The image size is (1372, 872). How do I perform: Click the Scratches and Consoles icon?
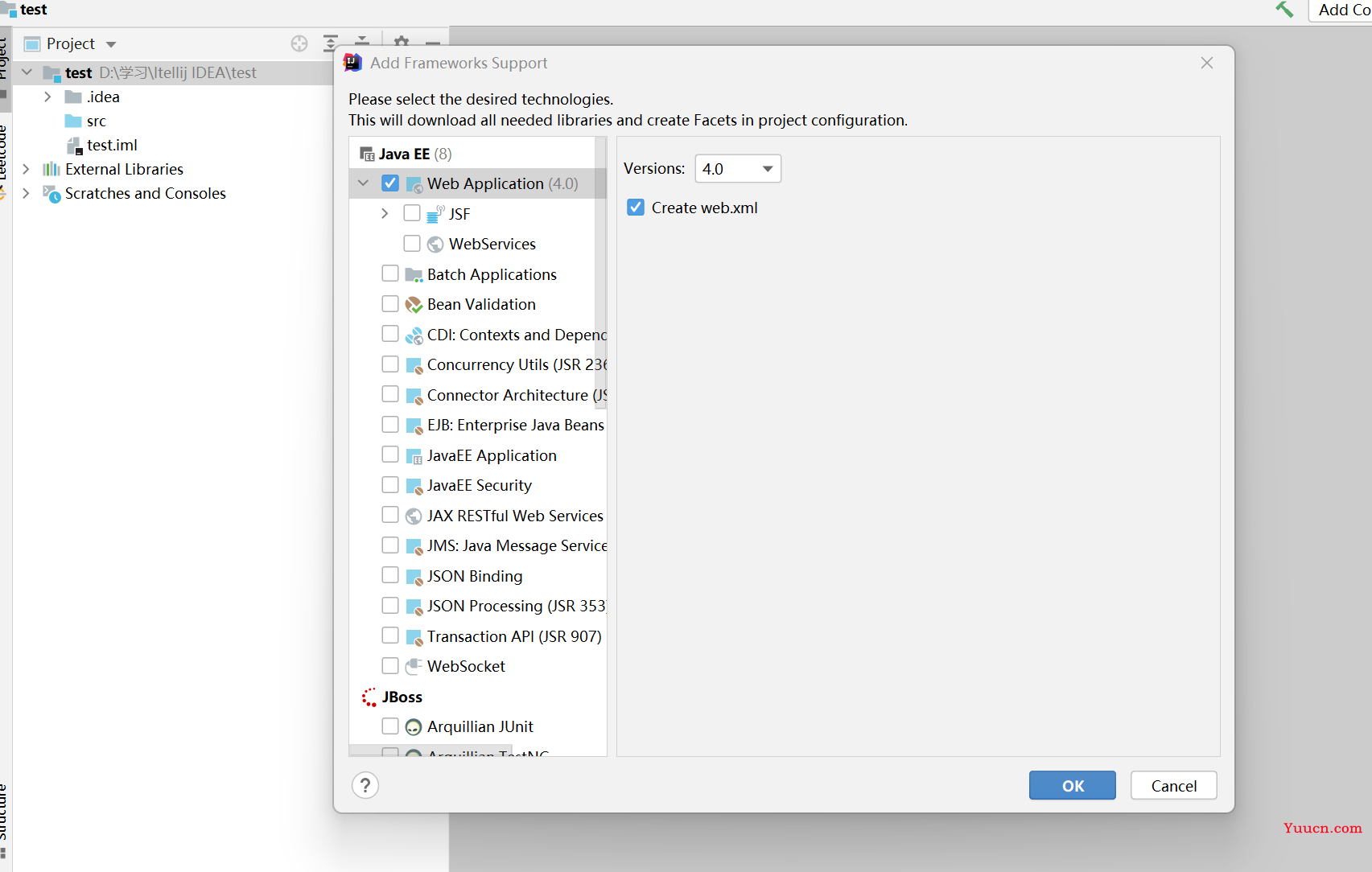[52, 194]
